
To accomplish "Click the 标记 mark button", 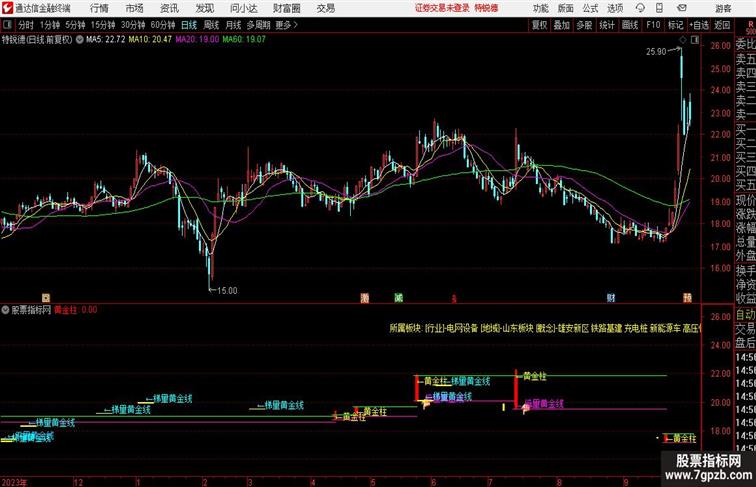I will click(x=675, y=25).
